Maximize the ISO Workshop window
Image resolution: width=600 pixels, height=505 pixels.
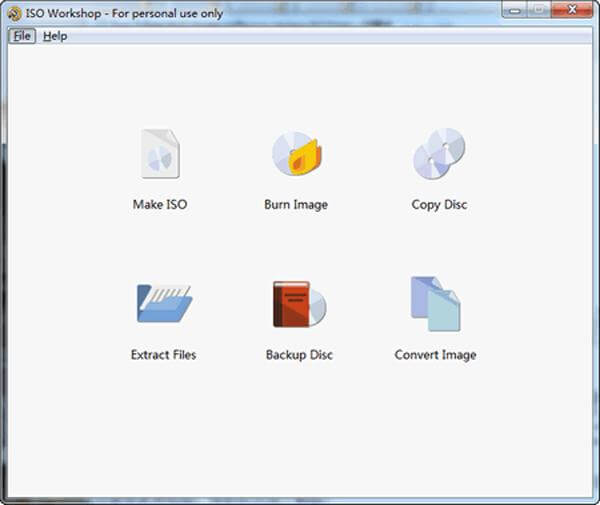pyautogui.click(x=539, y=10)
